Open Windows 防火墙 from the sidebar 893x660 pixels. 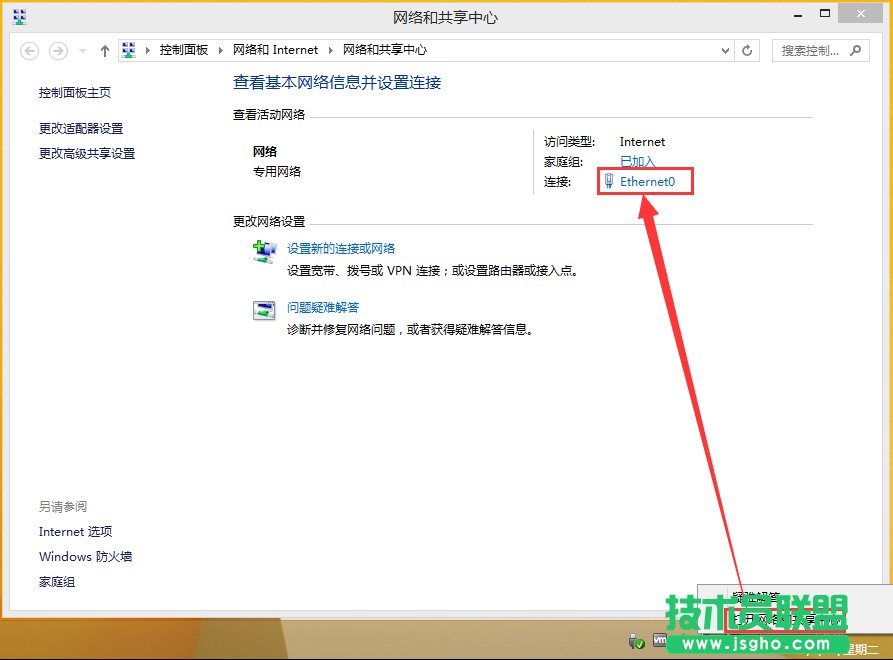pyautogui.click(x=85, y=556)
